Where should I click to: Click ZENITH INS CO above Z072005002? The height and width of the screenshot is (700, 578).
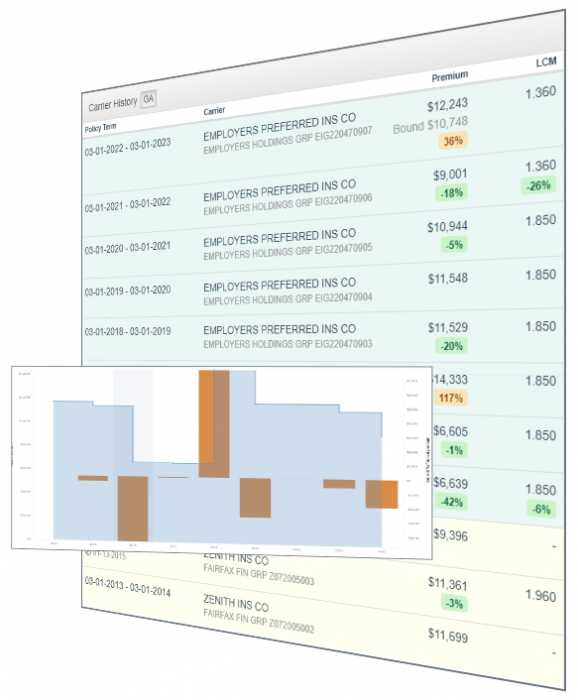point(236,603)
